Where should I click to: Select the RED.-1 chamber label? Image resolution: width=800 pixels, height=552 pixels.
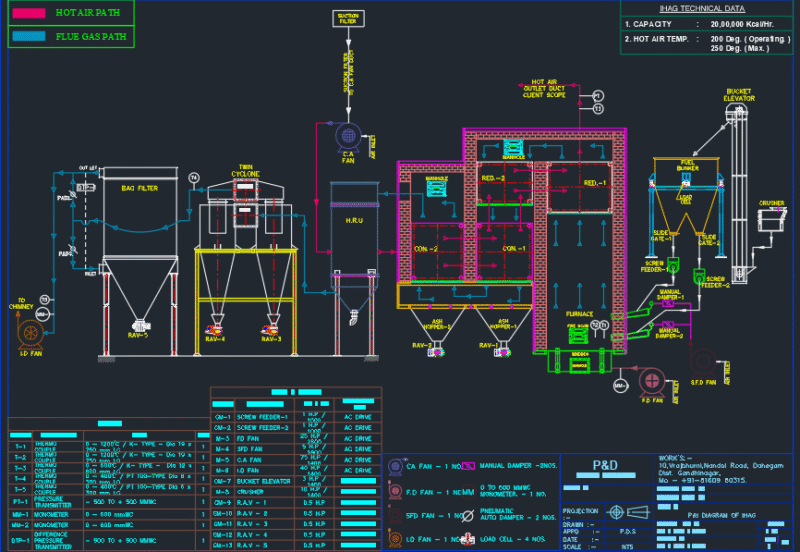pos(595,183)
